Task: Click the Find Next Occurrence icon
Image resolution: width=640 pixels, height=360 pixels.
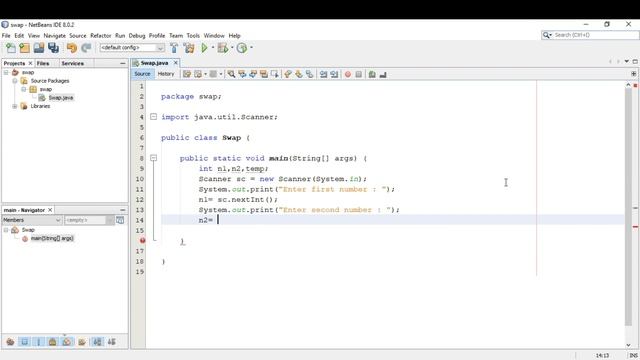Action: coord(253,74)
